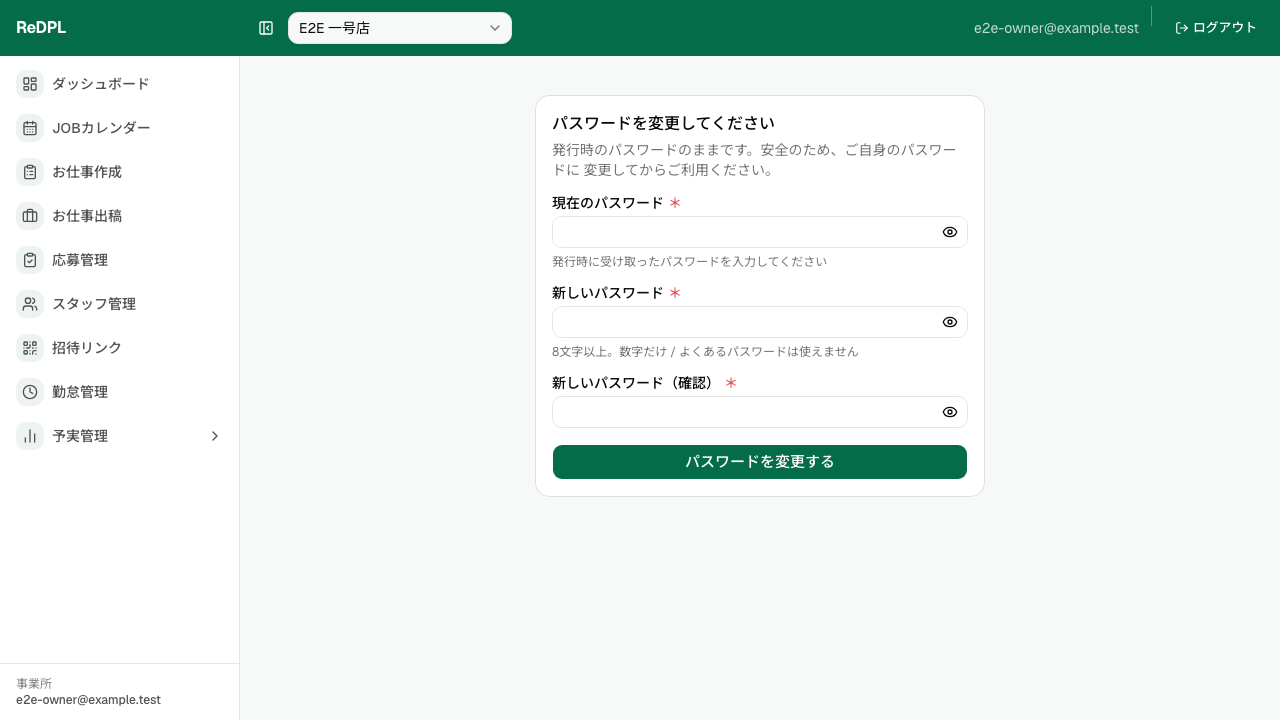Click the header email e2e-owner@example.test
The width and height of the screenshot is (1280, 720).
(1056, 28)
